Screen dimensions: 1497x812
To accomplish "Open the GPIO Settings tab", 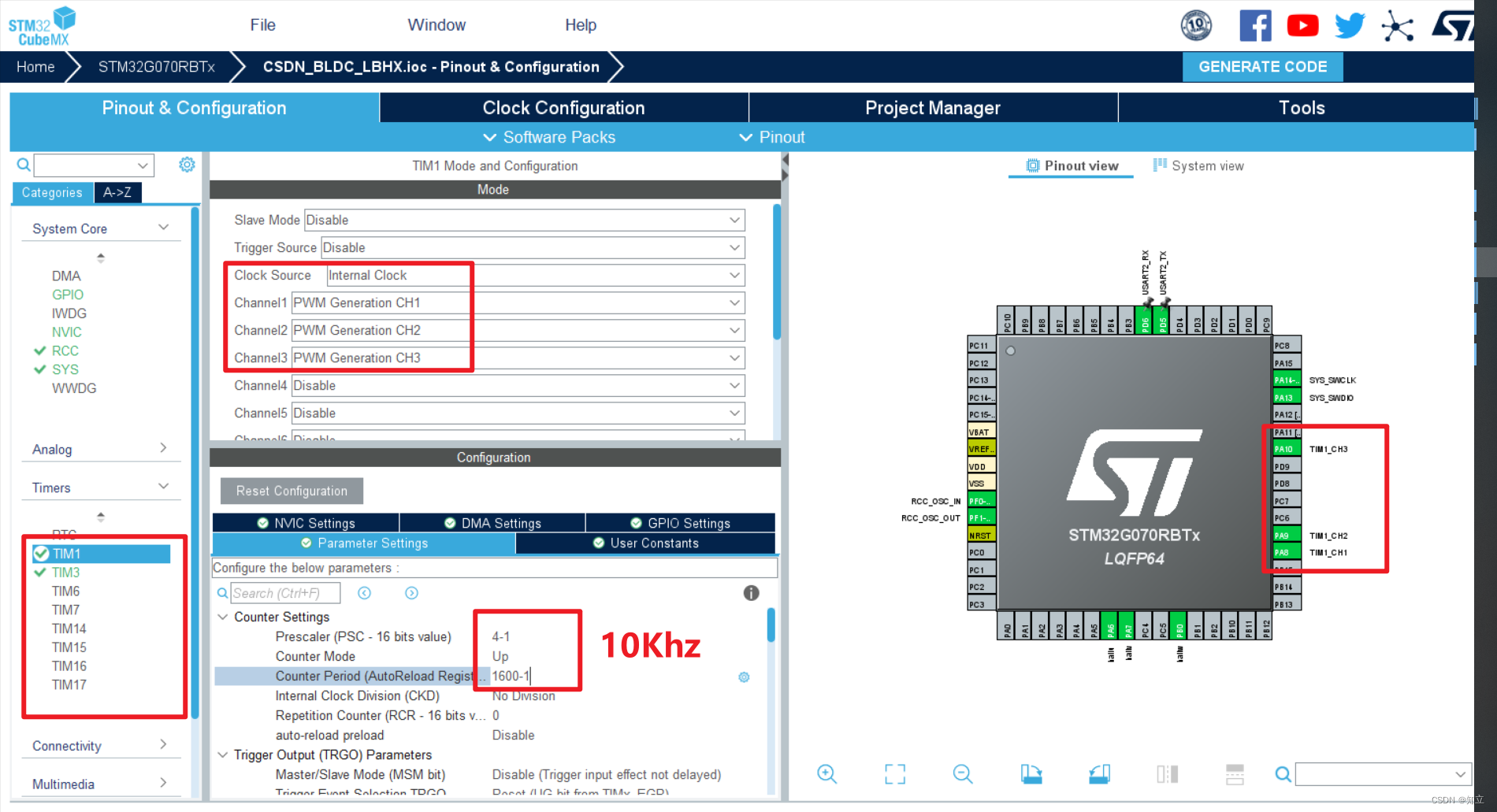I will click(x=681, y=523).
